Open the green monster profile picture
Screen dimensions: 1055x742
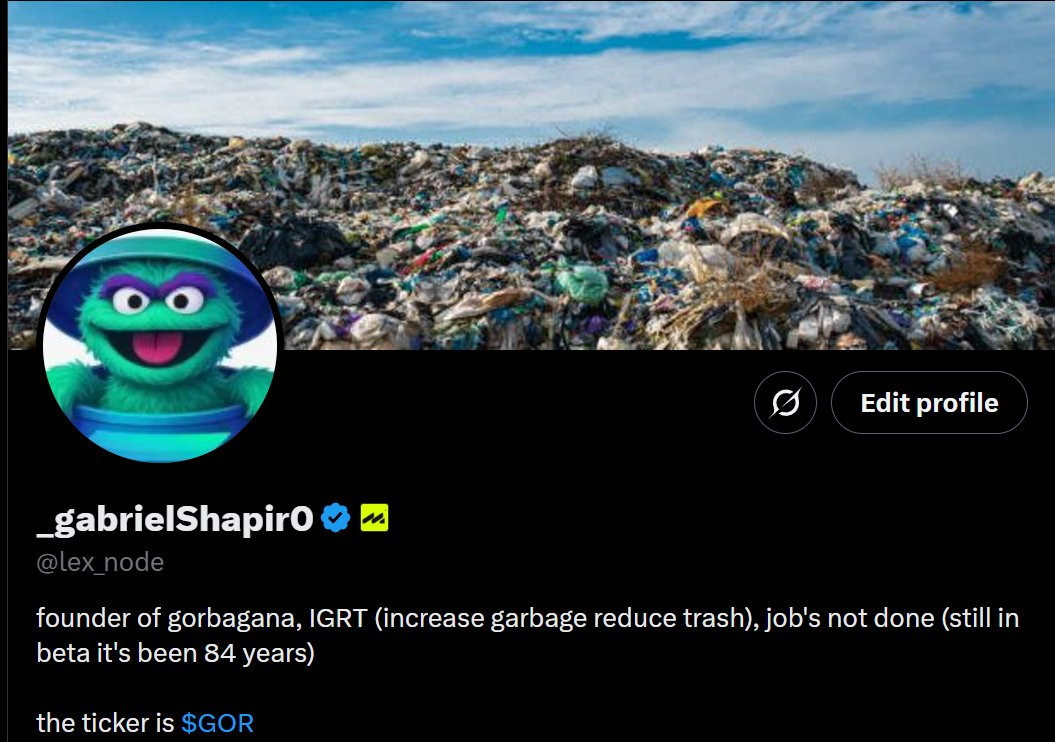coord(160,343)
